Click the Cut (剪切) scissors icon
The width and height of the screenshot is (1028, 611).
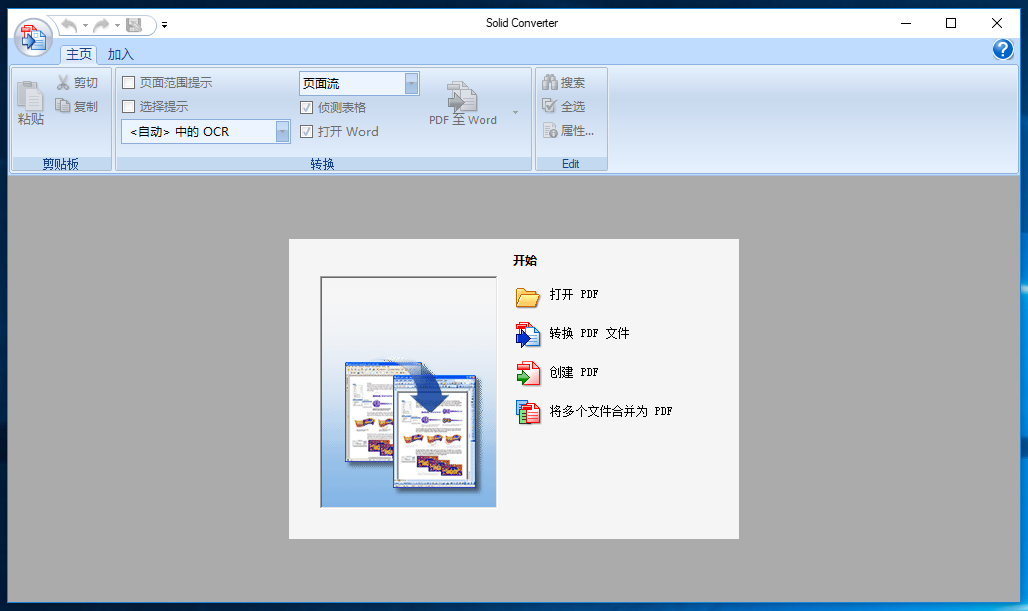point(63,83)
